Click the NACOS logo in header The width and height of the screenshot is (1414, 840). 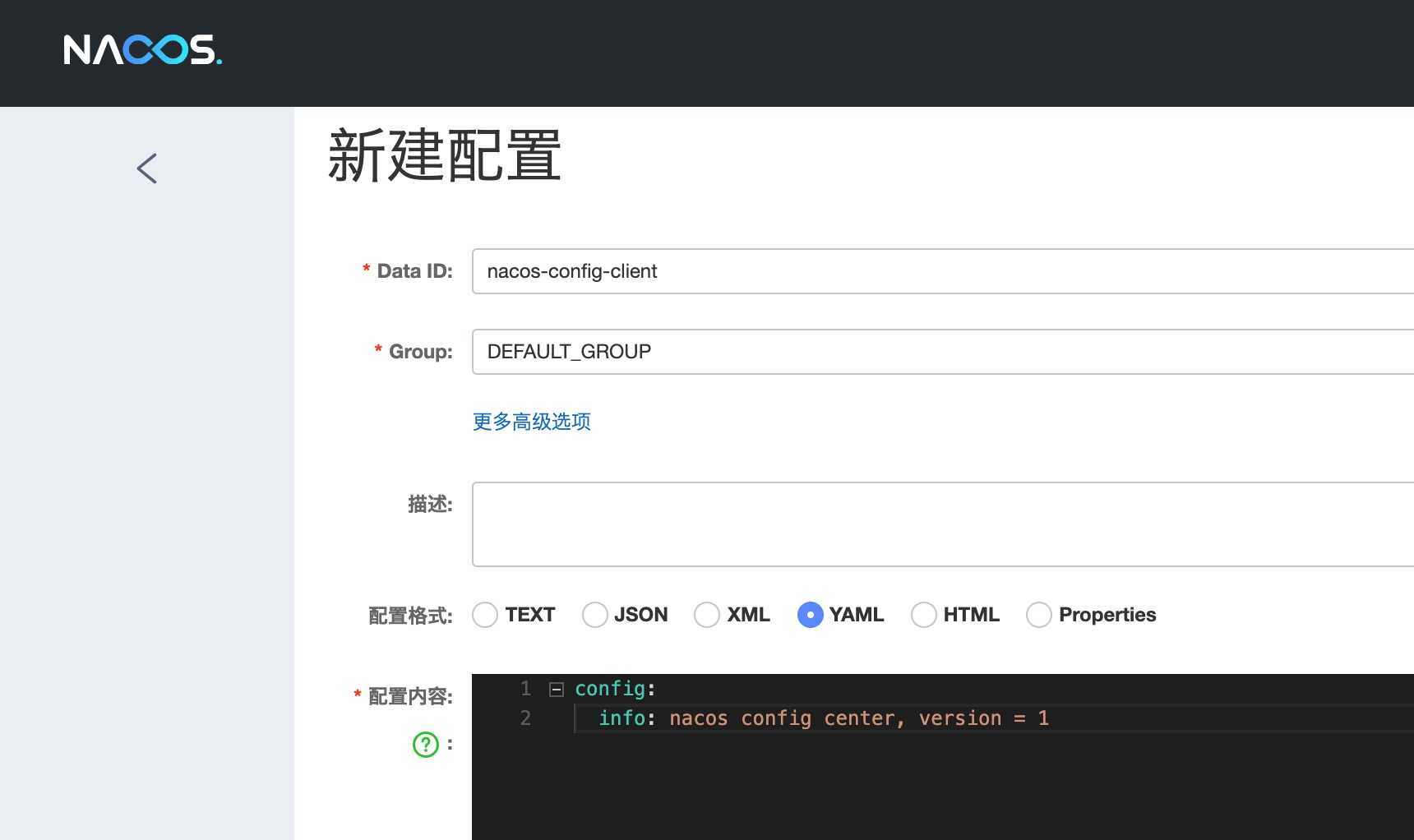143,50
